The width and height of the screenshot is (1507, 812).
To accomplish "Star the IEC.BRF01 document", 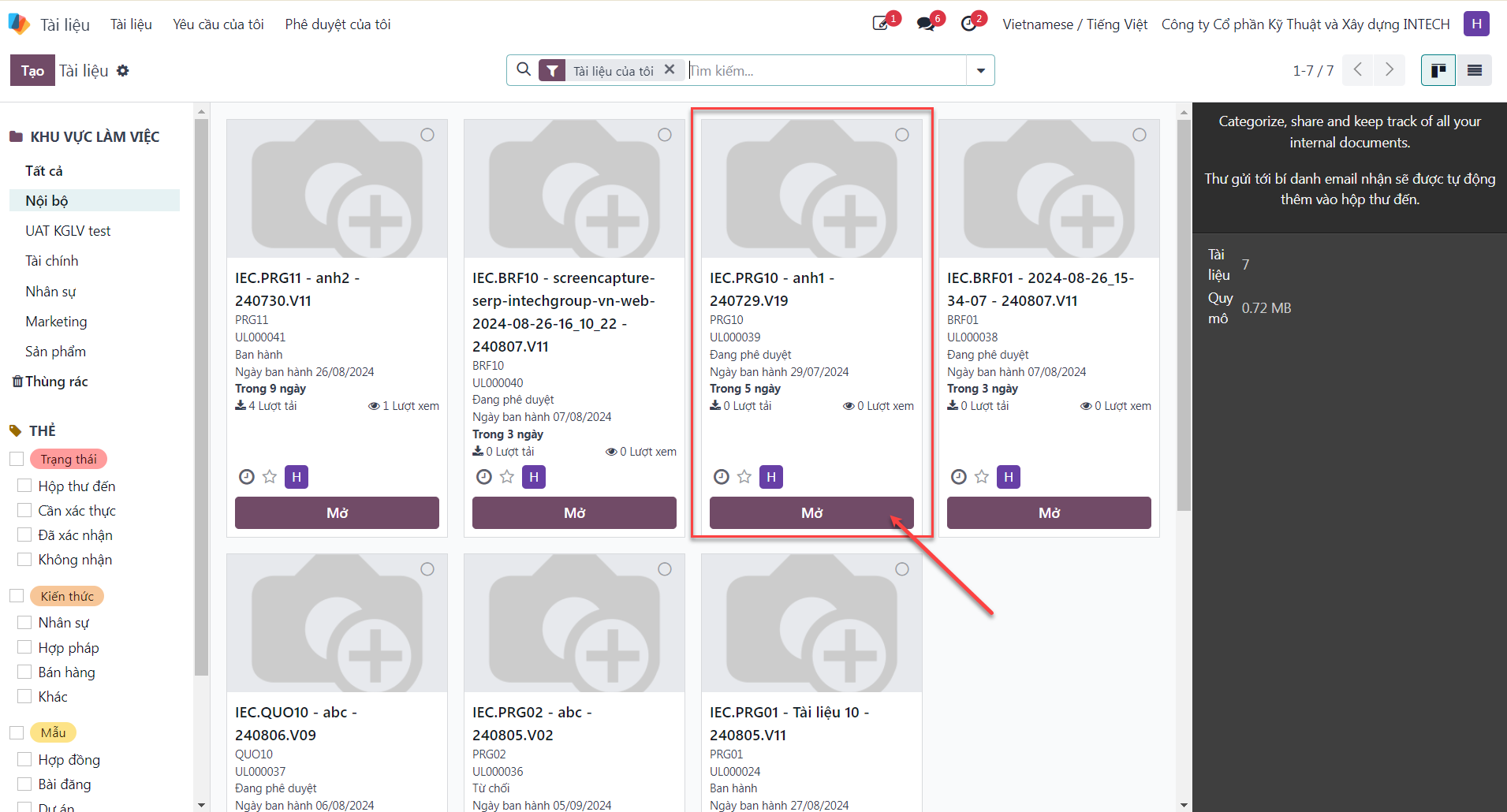I will tap(982, 477).
